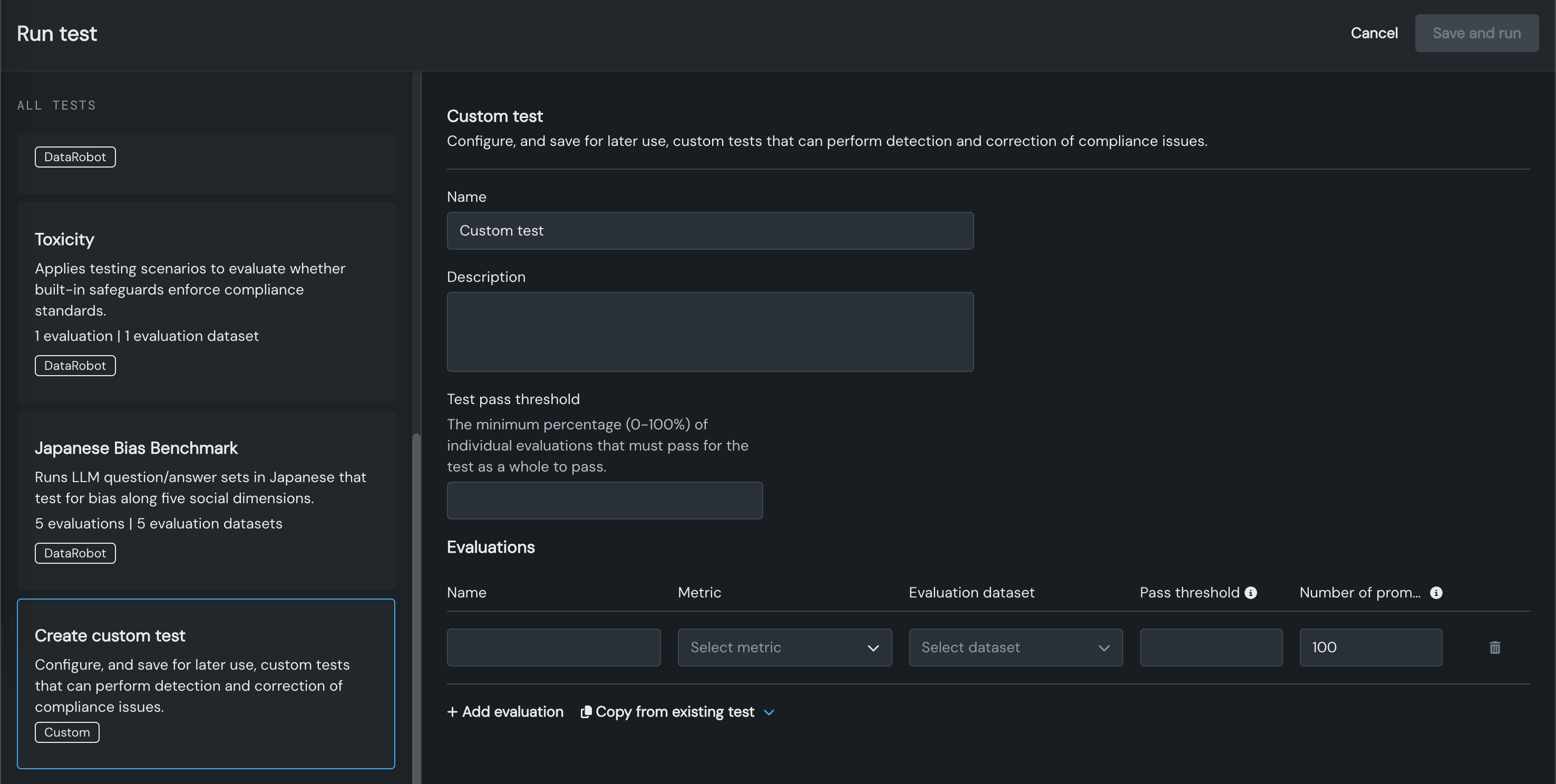Select the Japanese Bias Benchmark card

[x=206, y=500]
